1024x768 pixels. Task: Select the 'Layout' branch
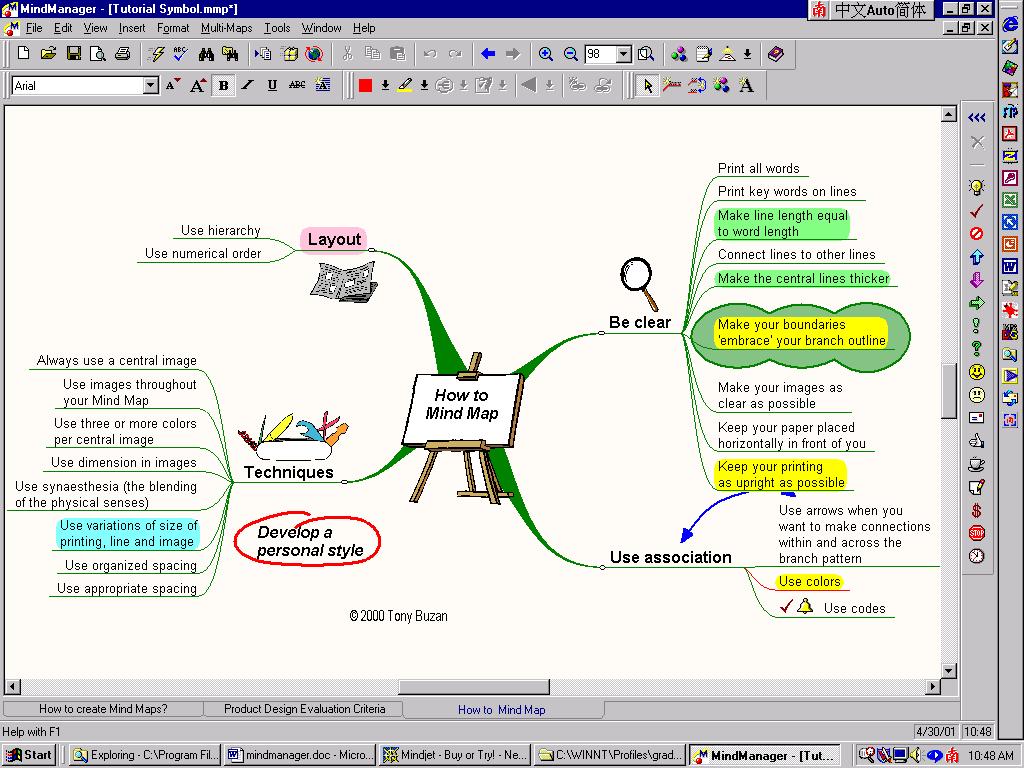point(334,239)
